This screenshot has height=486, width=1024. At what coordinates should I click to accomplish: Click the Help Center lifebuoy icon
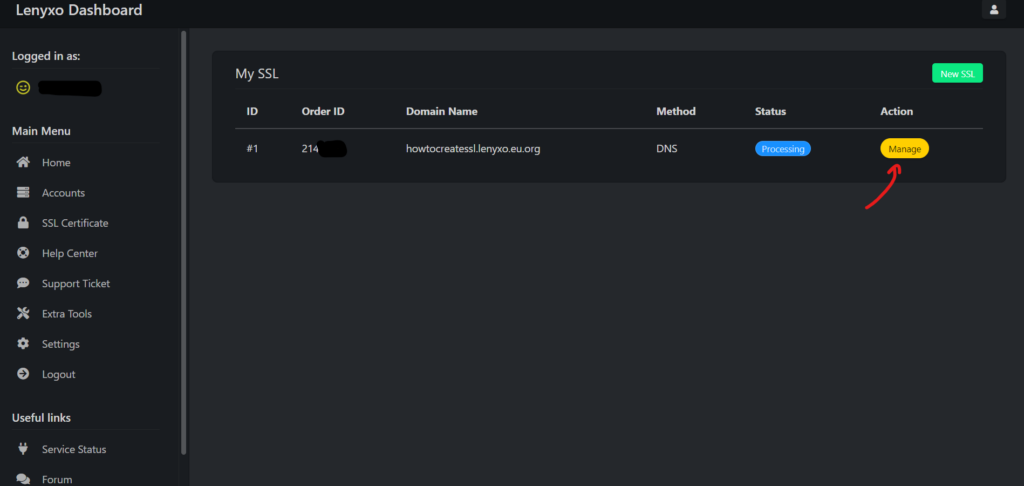click(23, 253)
